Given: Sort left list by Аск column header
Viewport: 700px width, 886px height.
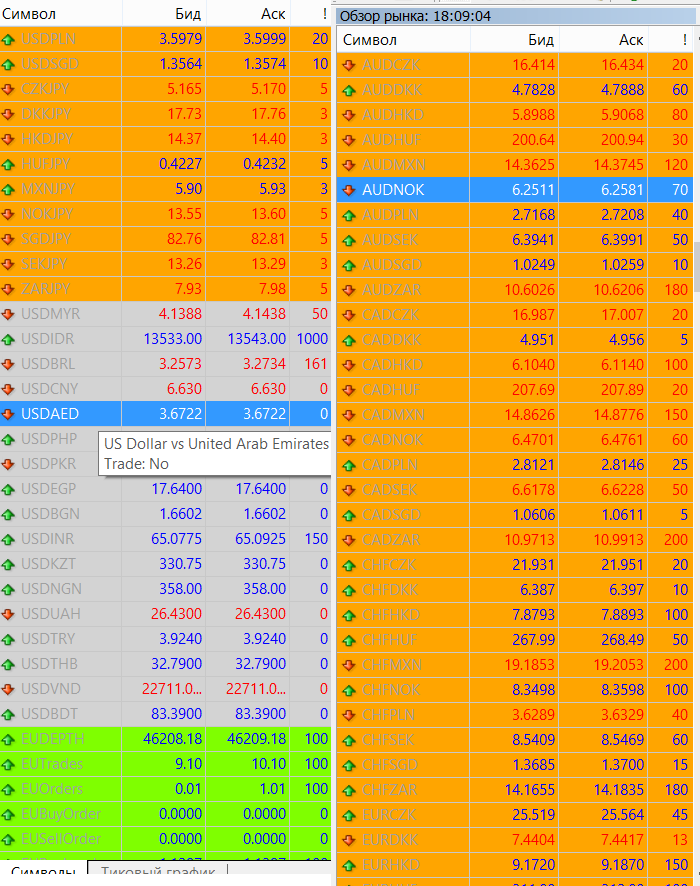Looking at the screenshot, I should coord(248,14).
